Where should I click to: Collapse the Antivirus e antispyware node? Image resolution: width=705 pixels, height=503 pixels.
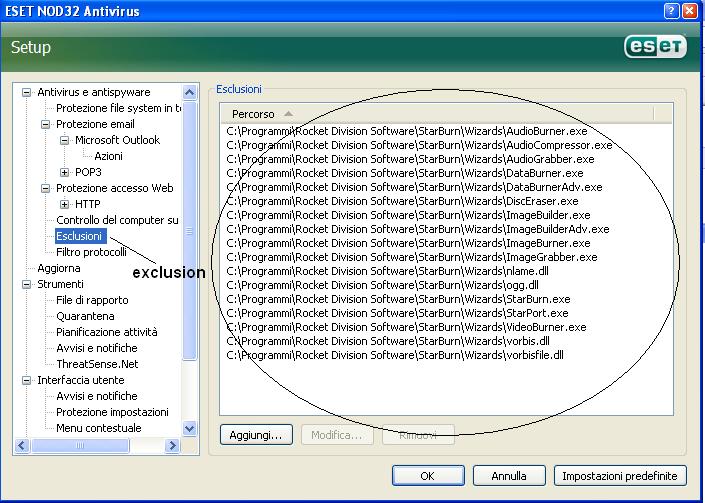[x=27, y=92]
